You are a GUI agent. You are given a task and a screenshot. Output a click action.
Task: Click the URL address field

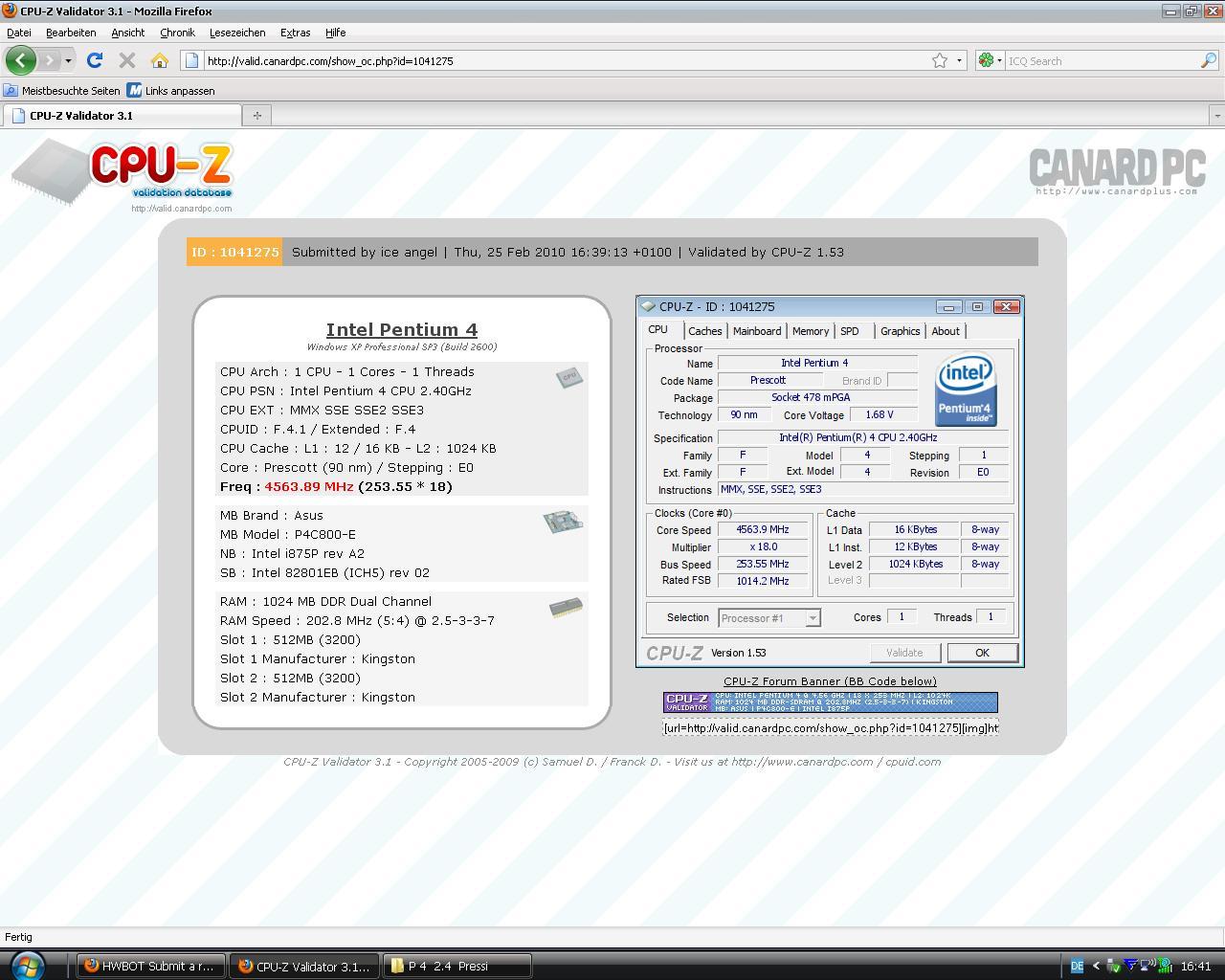tap(565, 60)
